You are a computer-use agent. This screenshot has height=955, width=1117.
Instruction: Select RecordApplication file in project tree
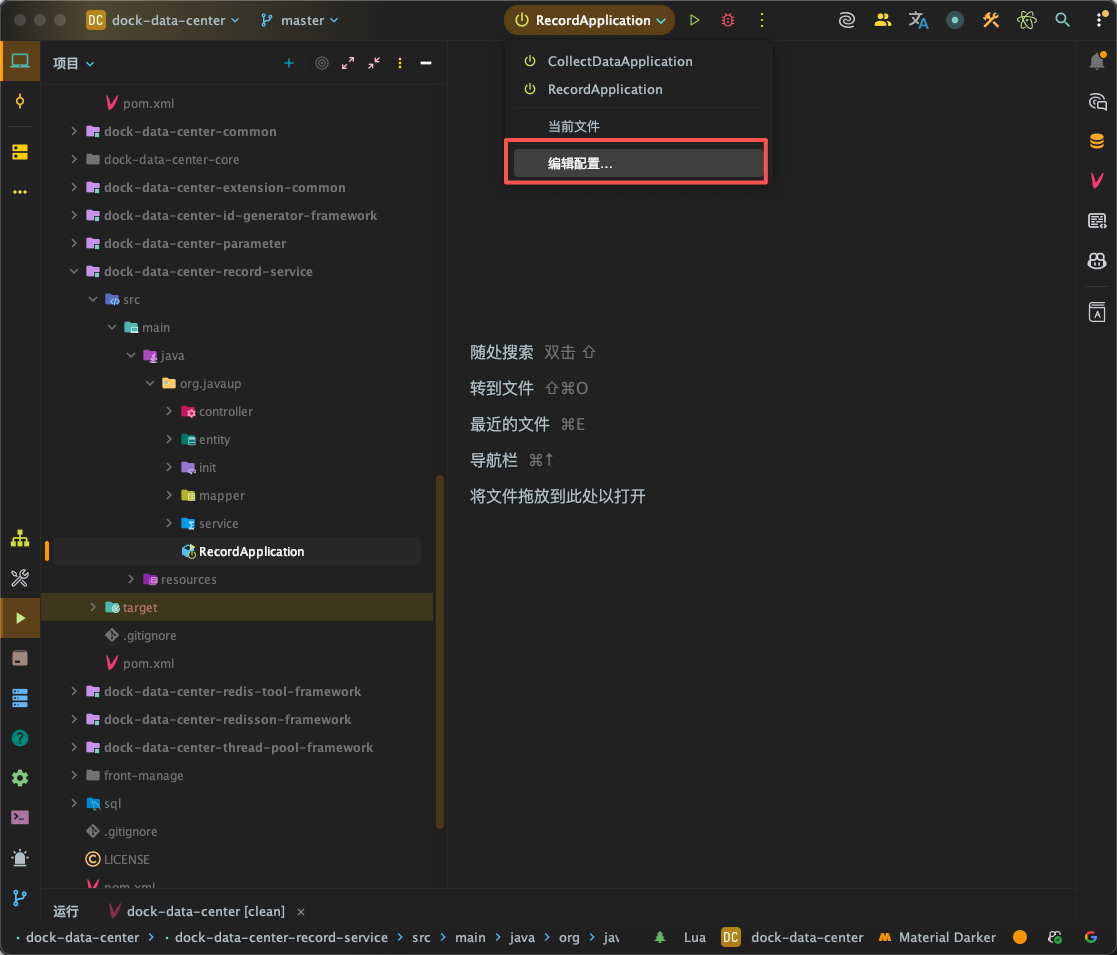(x=251, y=551)
